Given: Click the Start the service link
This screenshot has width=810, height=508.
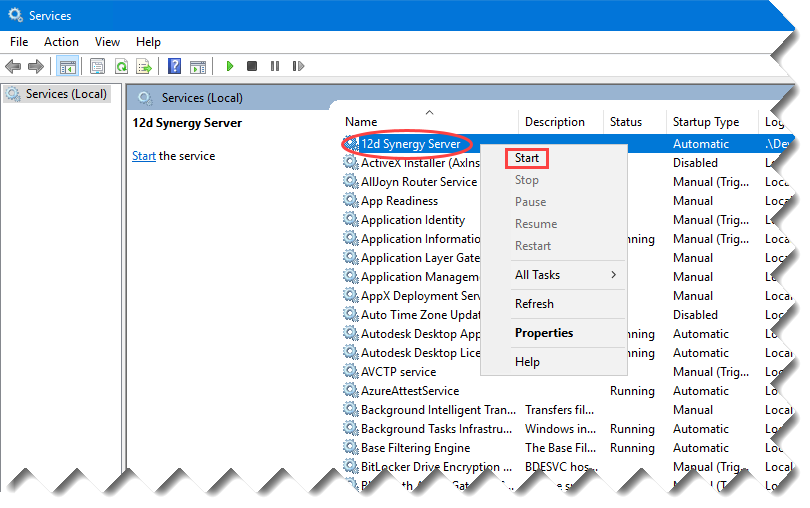Looking at the screenshot, I should [x=144, y=156].
